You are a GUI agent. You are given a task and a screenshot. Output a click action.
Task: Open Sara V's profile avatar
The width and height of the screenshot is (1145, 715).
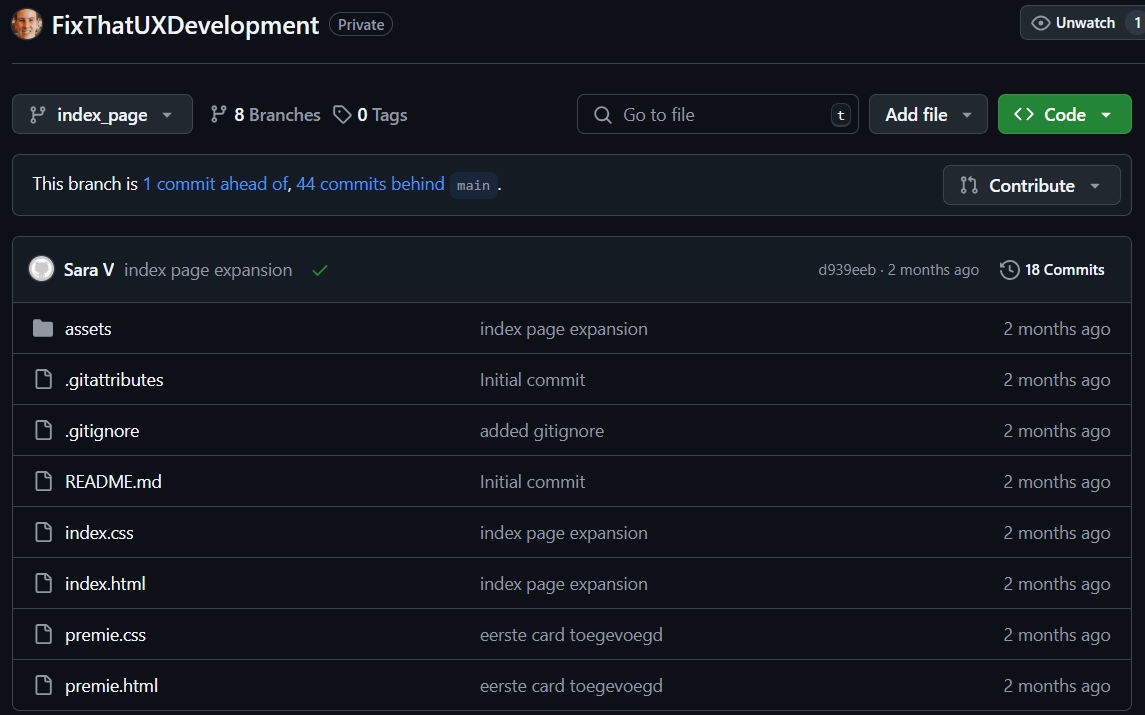pos(41,268)
